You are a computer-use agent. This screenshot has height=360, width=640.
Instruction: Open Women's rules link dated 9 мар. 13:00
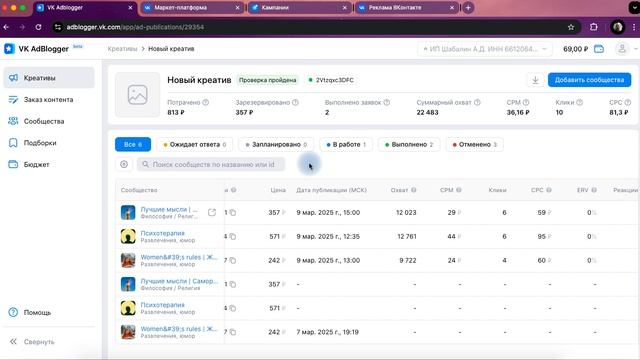pyautogui.click(x=179, y=257)
